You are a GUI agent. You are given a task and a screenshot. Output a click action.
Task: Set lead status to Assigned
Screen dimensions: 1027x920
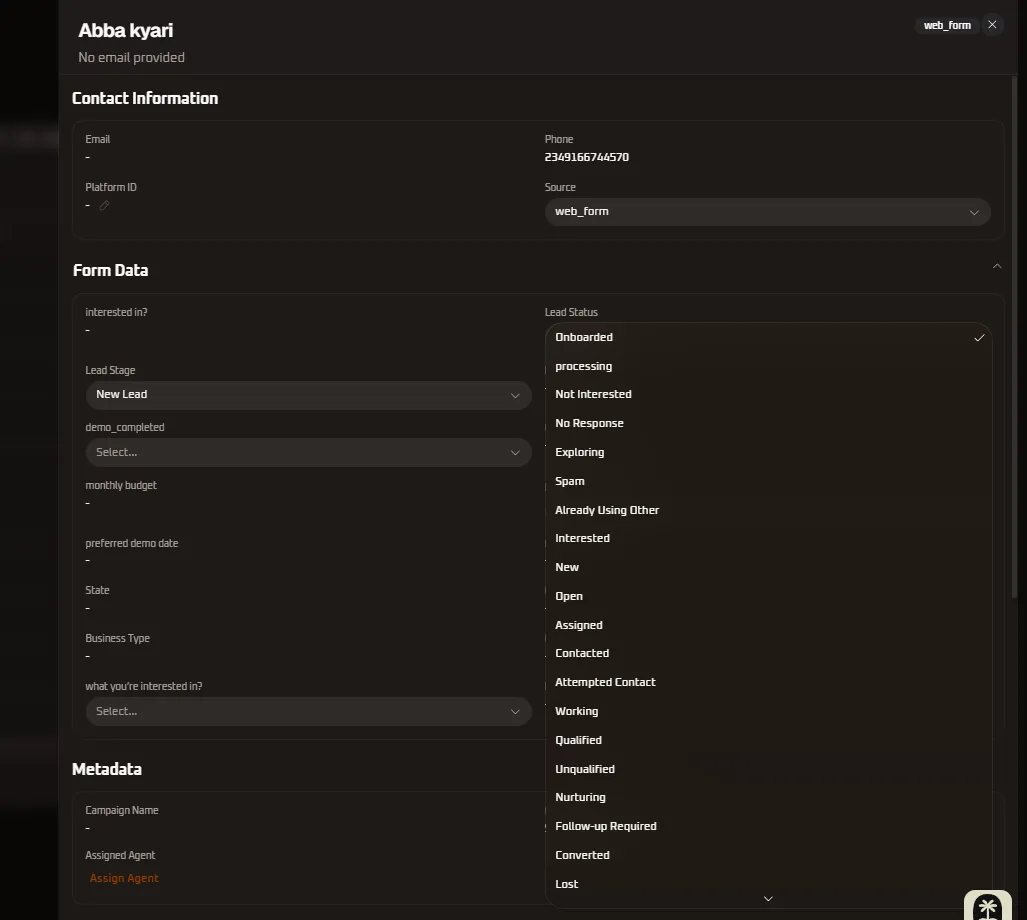(x=768, y=625)
